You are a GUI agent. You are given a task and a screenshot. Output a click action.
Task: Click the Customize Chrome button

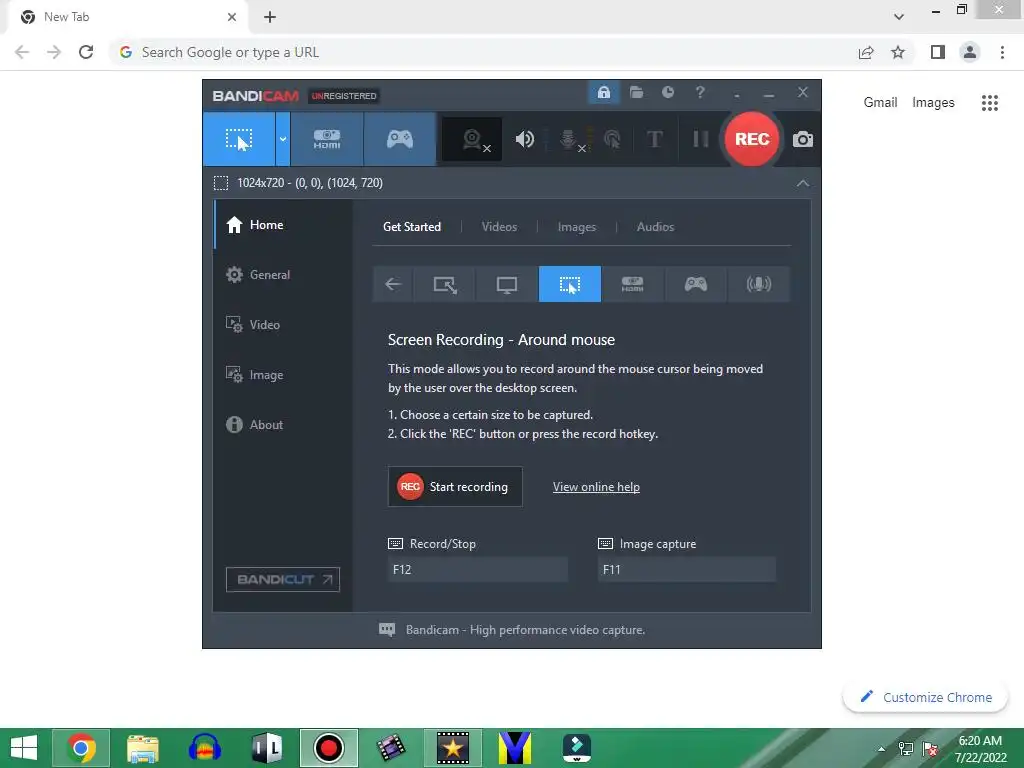pos(926,697)
